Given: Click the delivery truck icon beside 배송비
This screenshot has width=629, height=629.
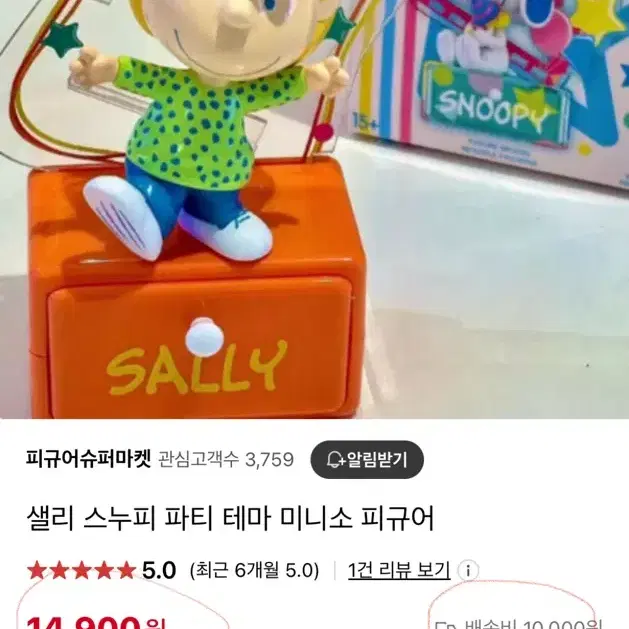Looking at the screenshot, I should [x=446, y=626].
